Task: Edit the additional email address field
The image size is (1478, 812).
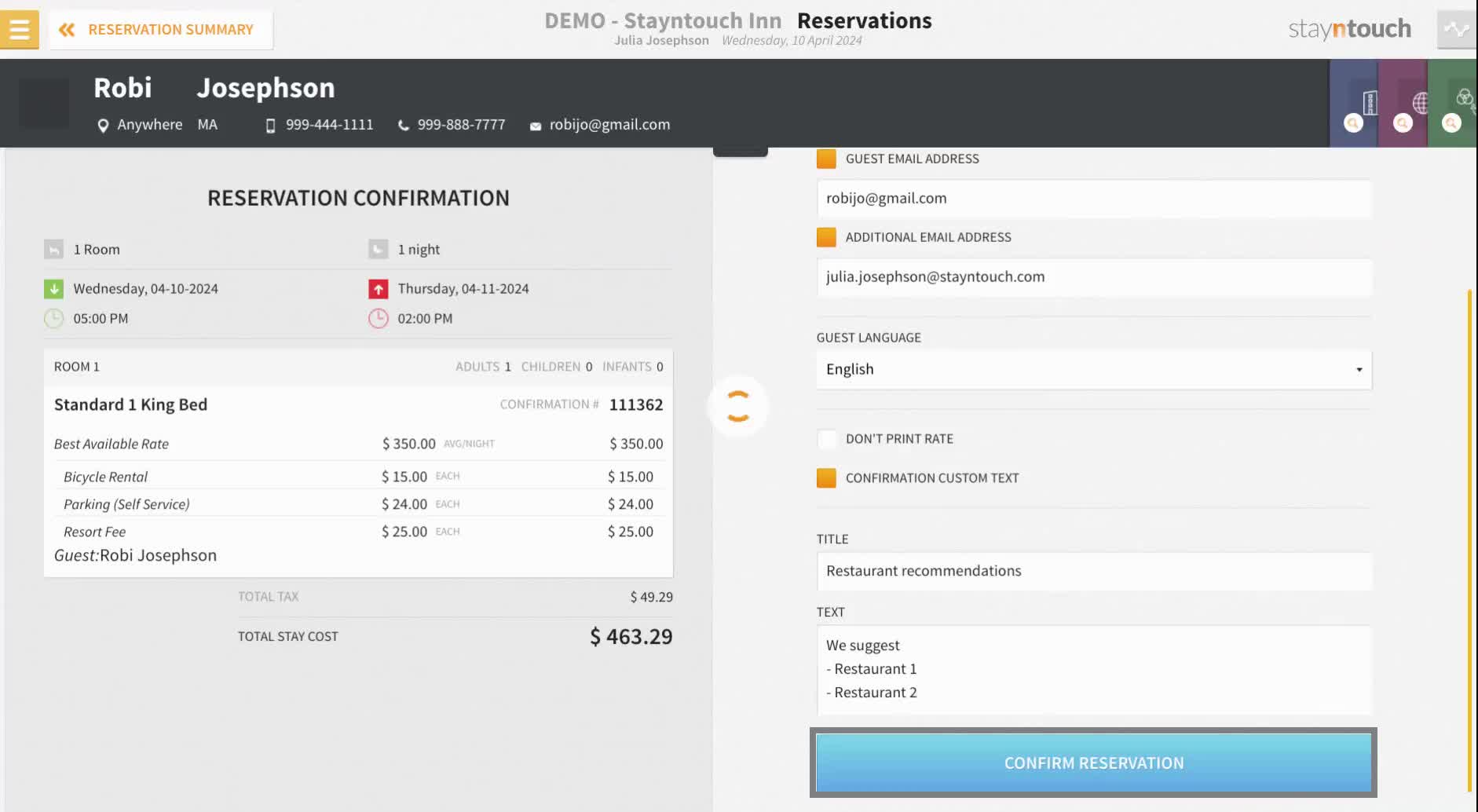Action: coord(1094,277)
